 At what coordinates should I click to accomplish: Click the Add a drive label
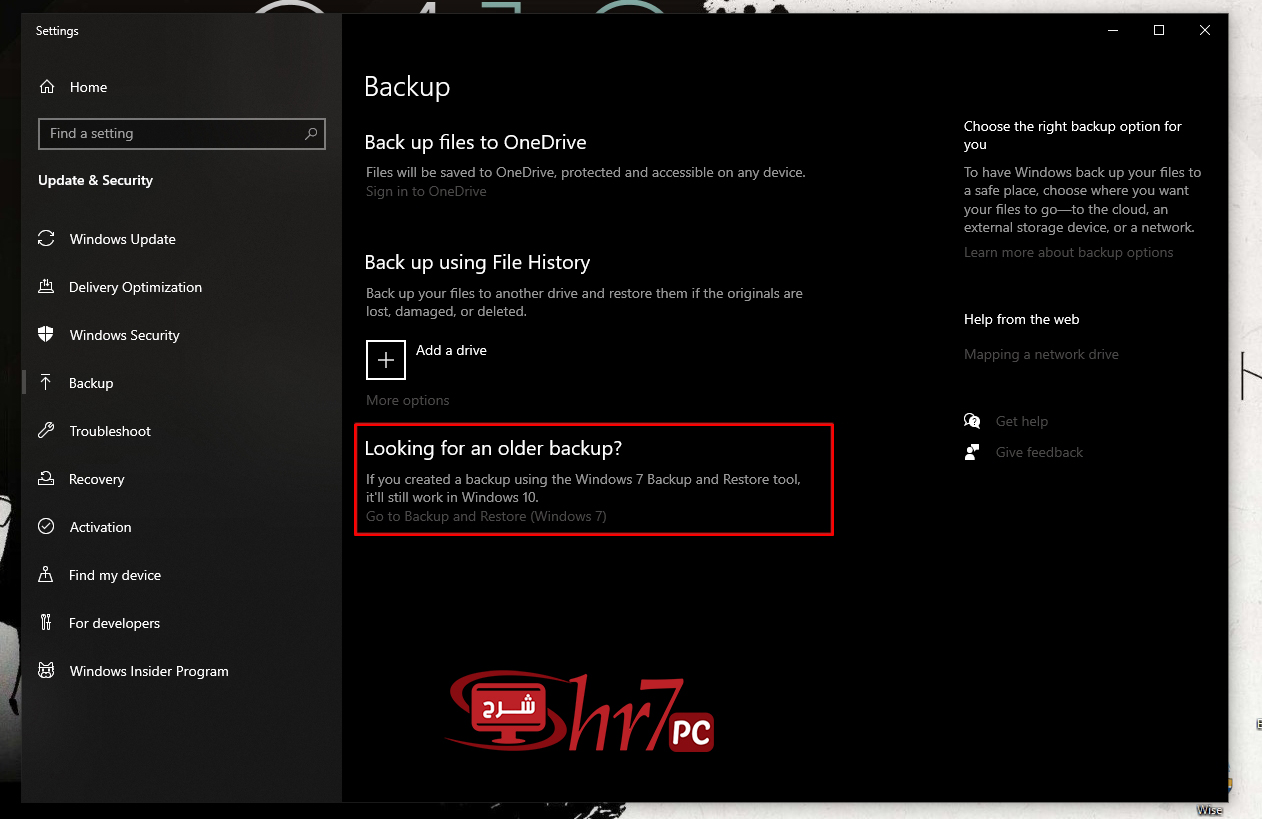pos(451,350)
